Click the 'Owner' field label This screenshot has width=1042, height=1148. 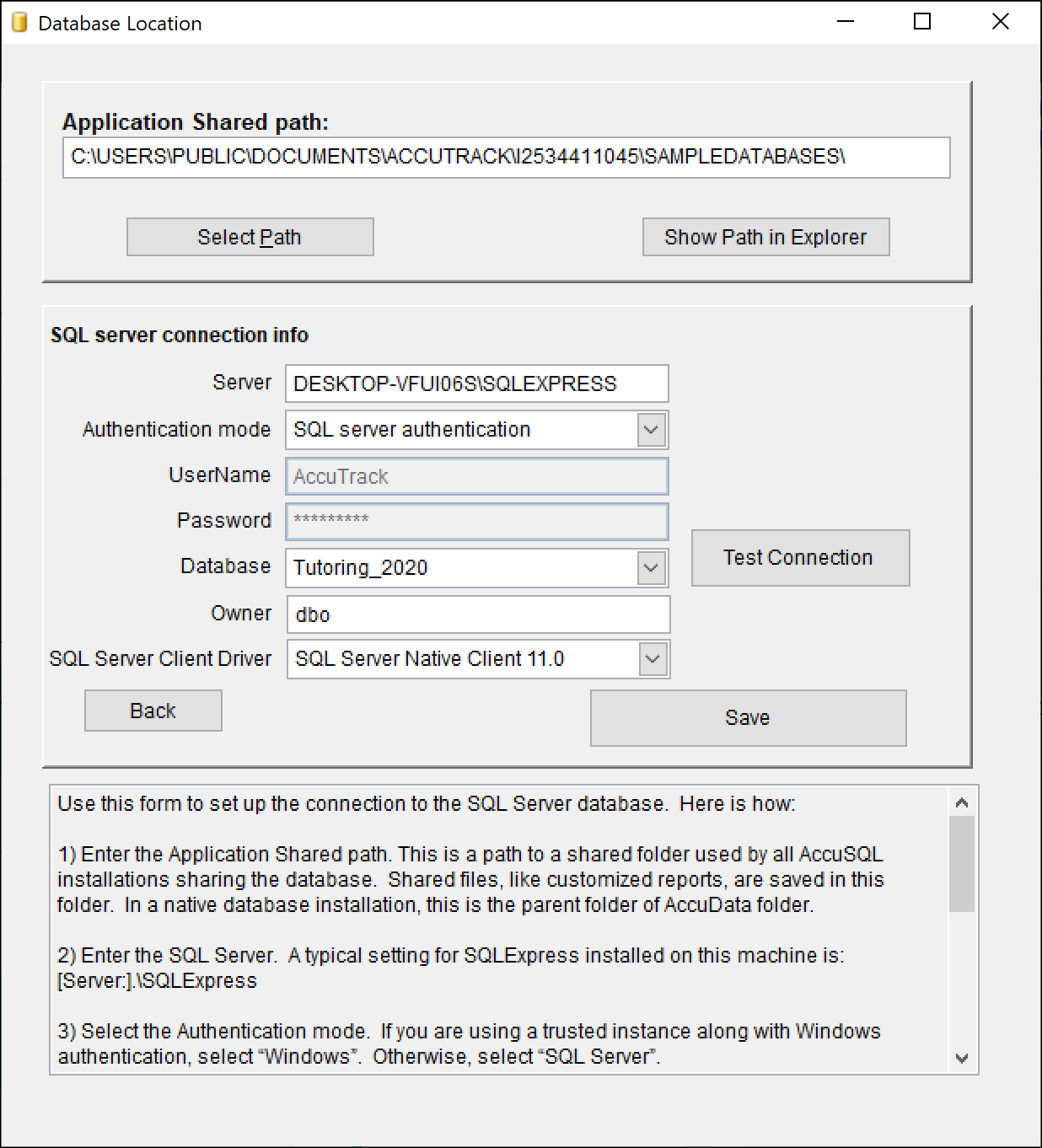241,613
